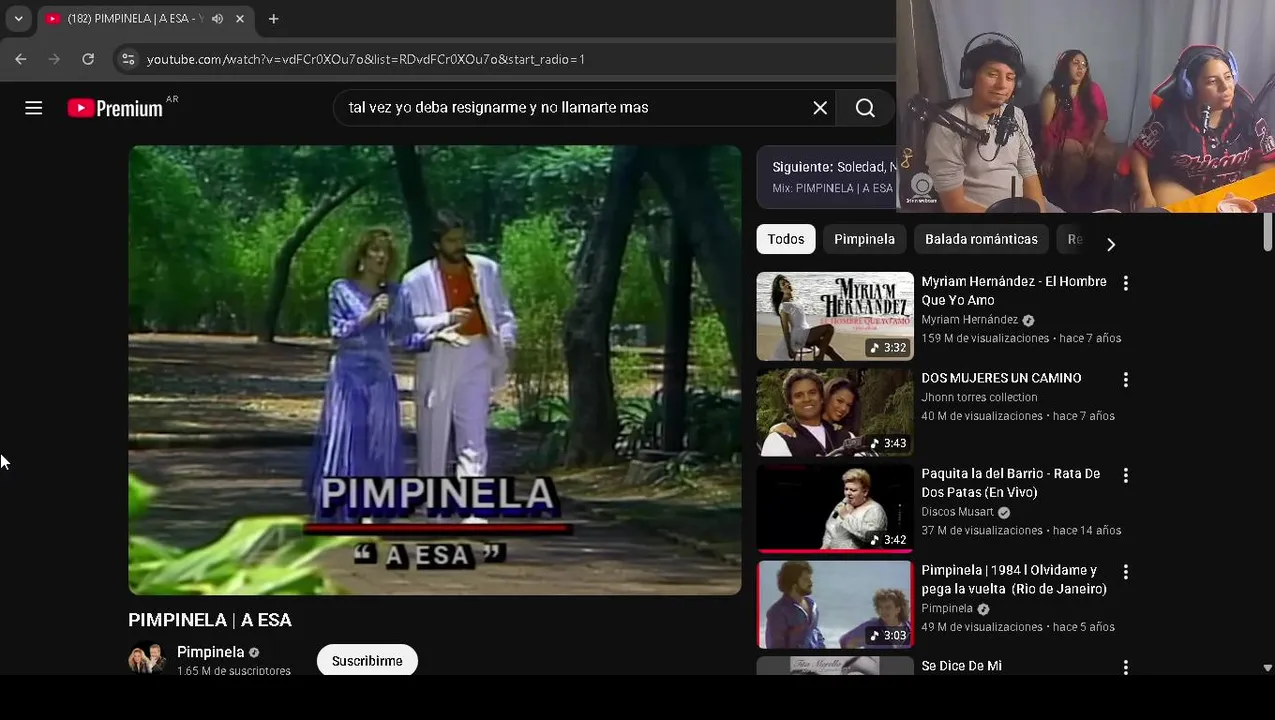Image resolution: width=1275 pixels, height=720 pixels.
Task: Open Pimpinela 1984 Olvidame title
Action: 1014,580
